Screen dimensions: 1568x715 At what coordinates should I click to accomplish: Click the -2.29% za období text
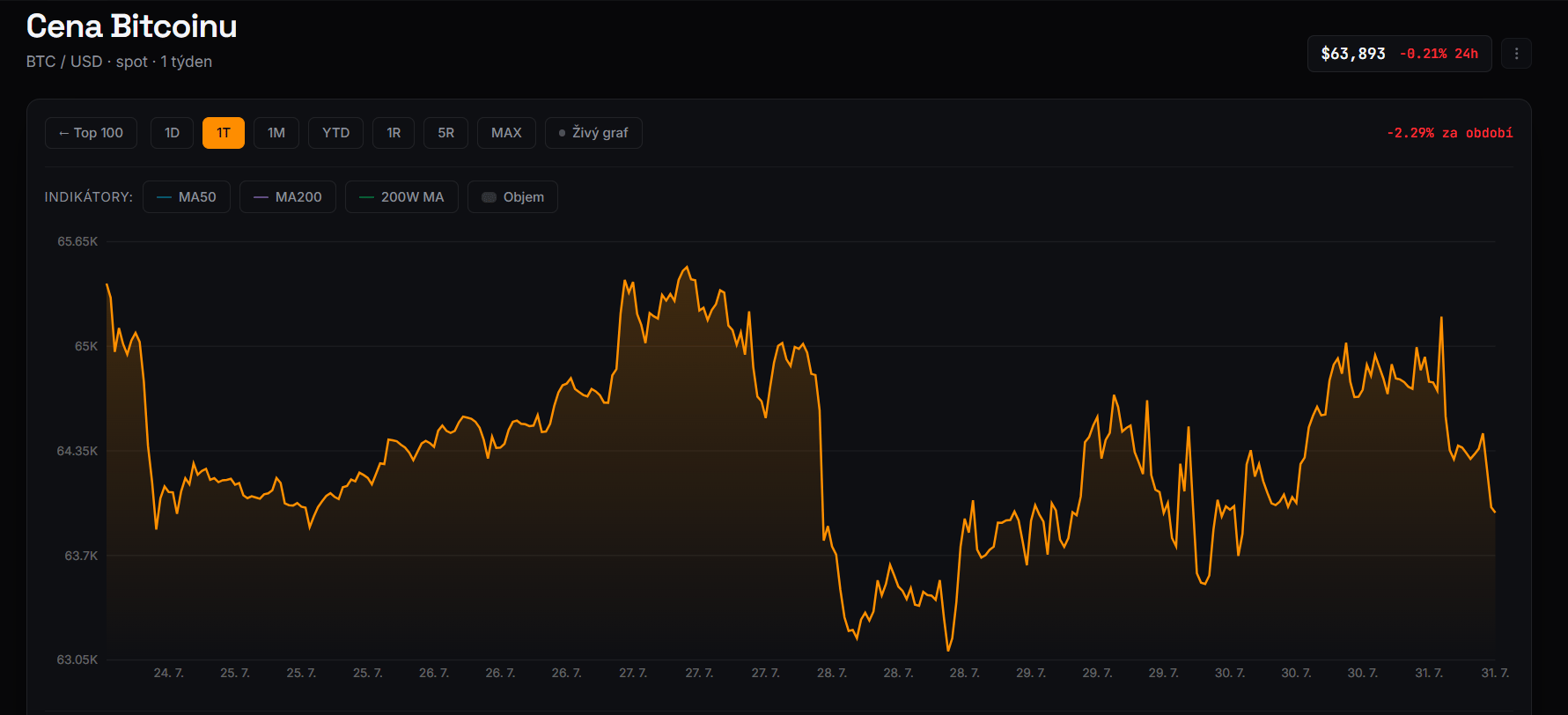point(1449,133)
